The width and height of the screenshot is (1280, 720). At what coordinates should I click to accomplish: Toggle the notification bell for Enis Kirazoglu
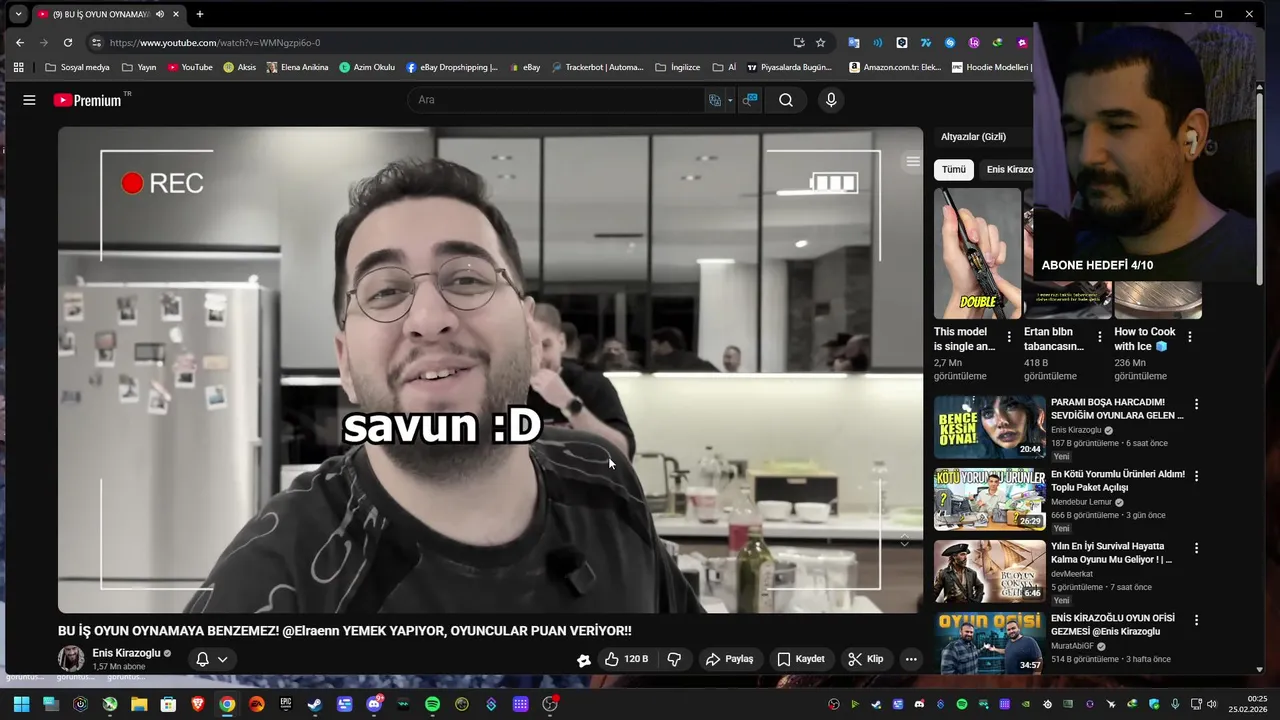point(202,659)
